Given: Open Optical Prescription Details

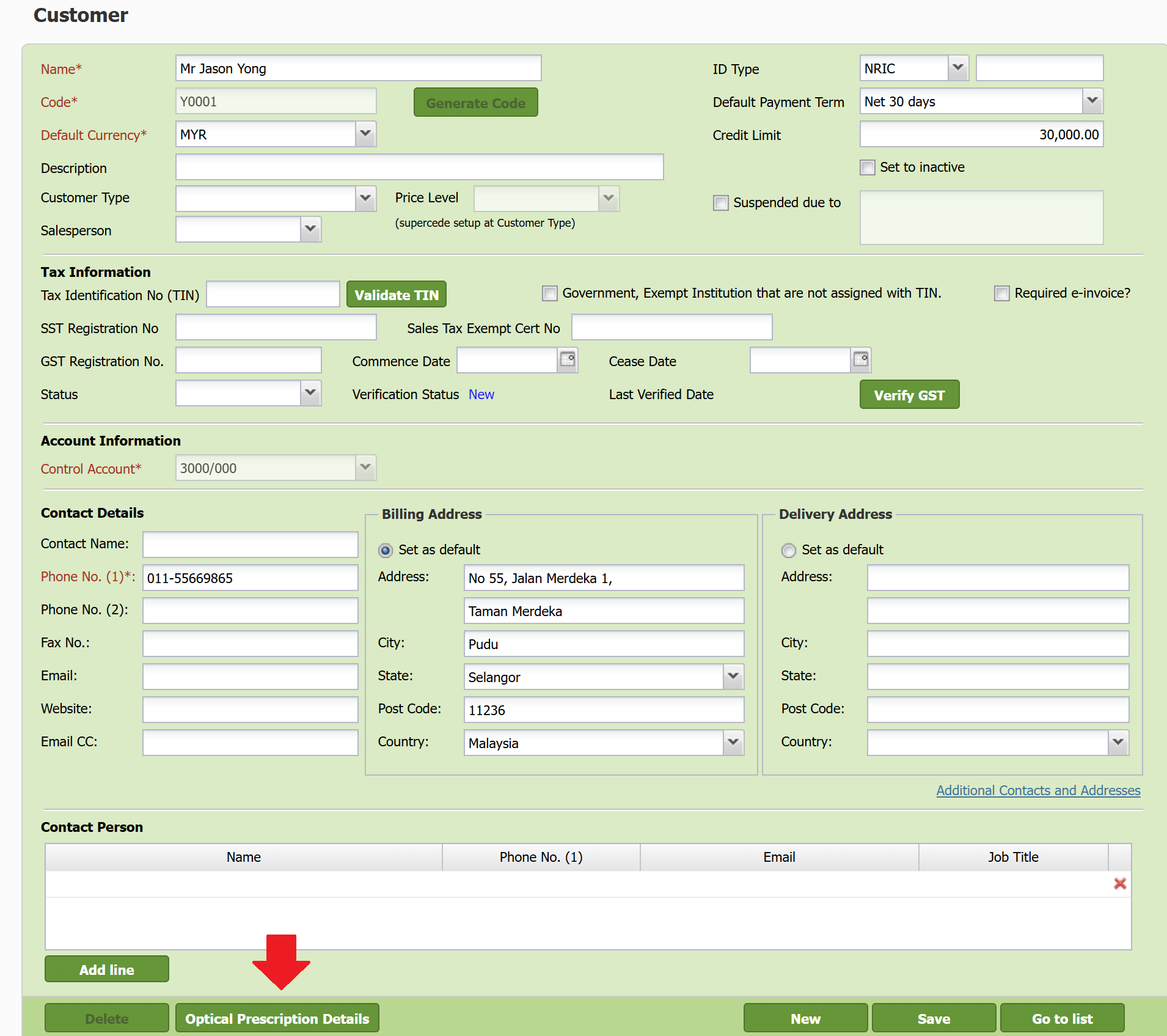Looking at the screenshot, I should tap(277, 1018).
